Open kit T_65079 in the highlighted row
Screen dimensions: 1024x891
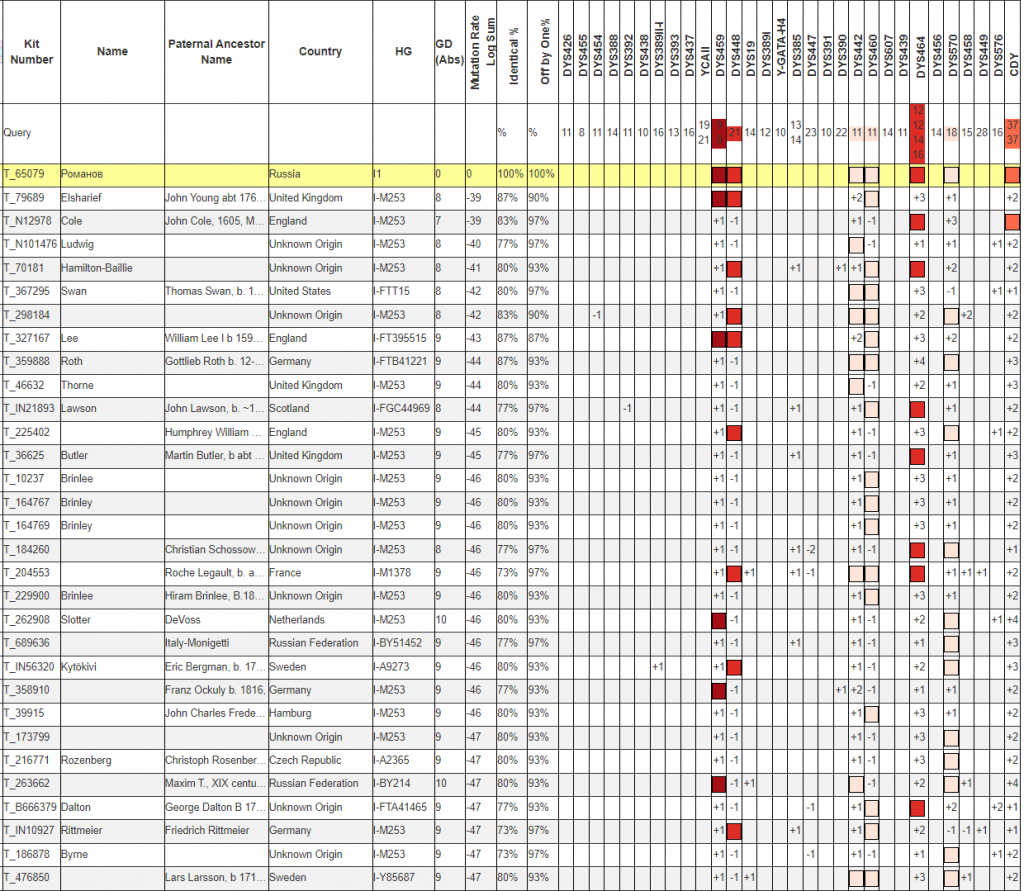(26, 175)
